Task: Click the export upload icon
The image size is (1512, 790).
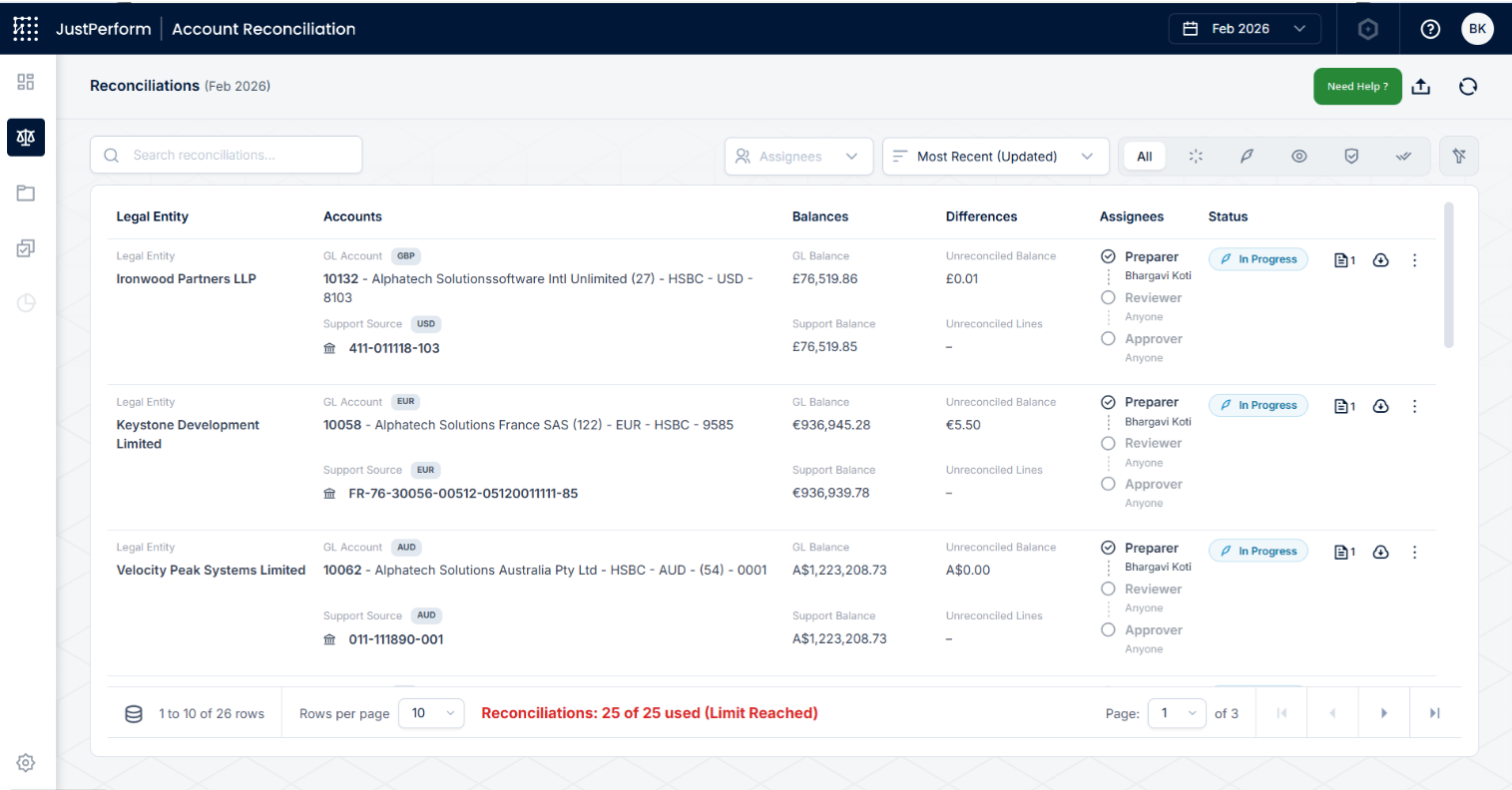Action: (x=1421, y=87)
